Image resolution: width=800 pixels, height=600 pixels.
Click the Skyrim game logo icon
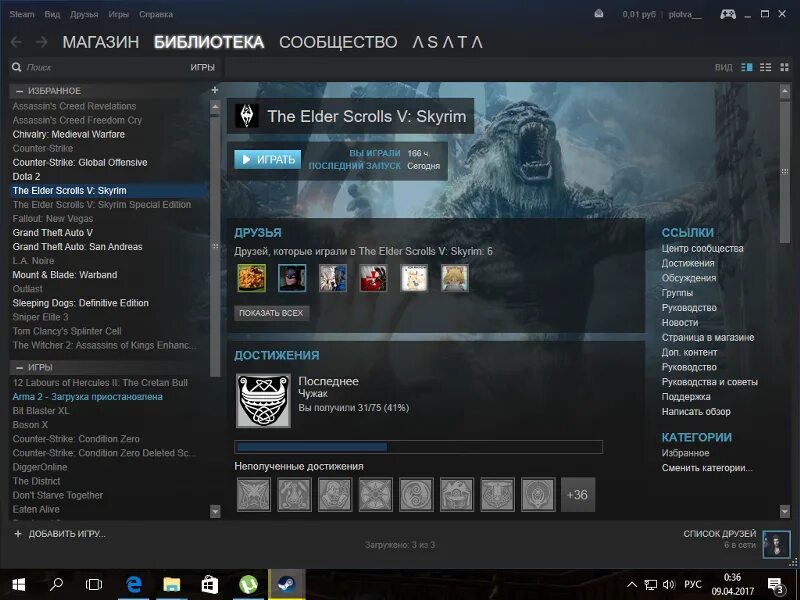246,116
